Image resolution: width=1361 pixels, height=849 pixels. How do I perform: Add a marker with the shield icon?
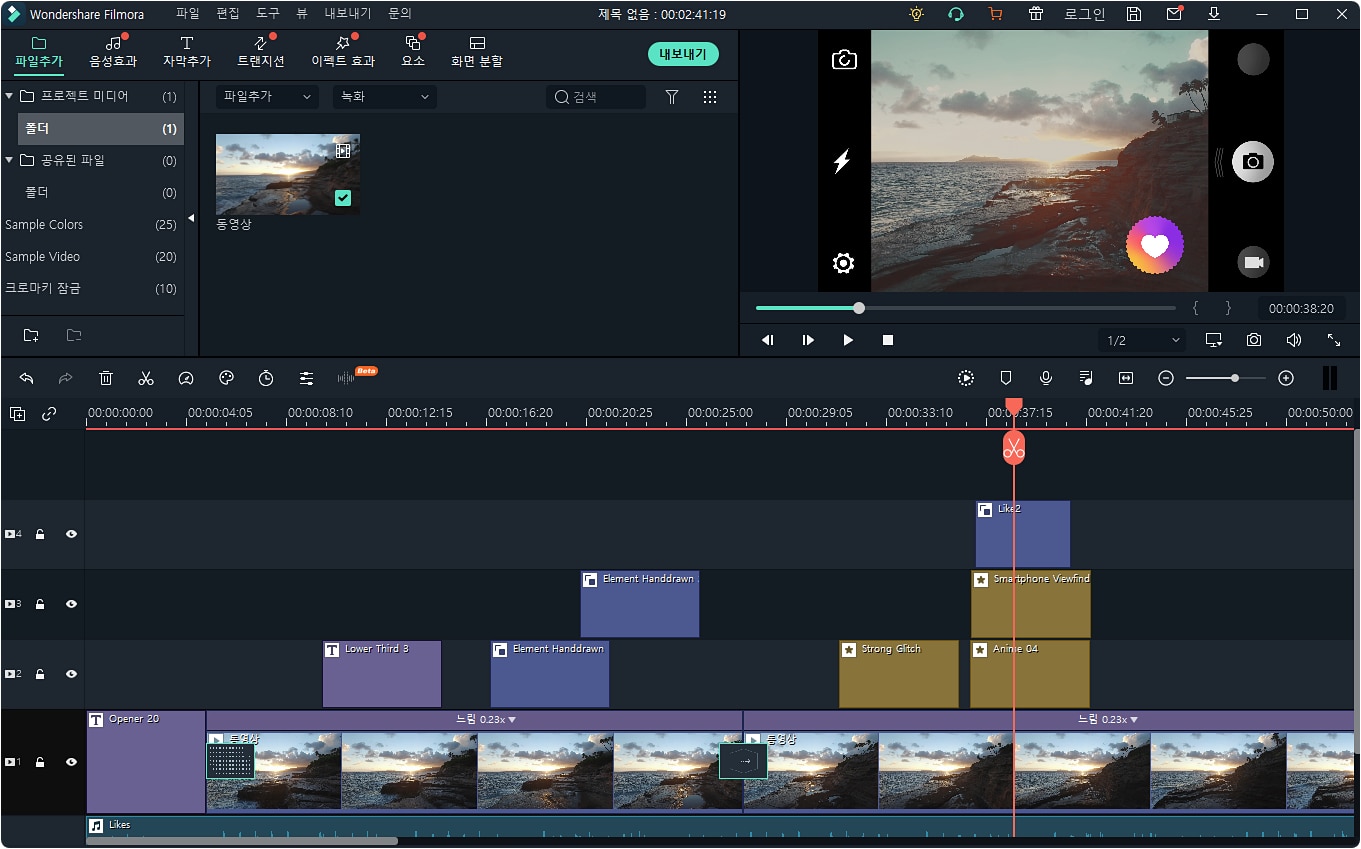(x=1006, y=378)
